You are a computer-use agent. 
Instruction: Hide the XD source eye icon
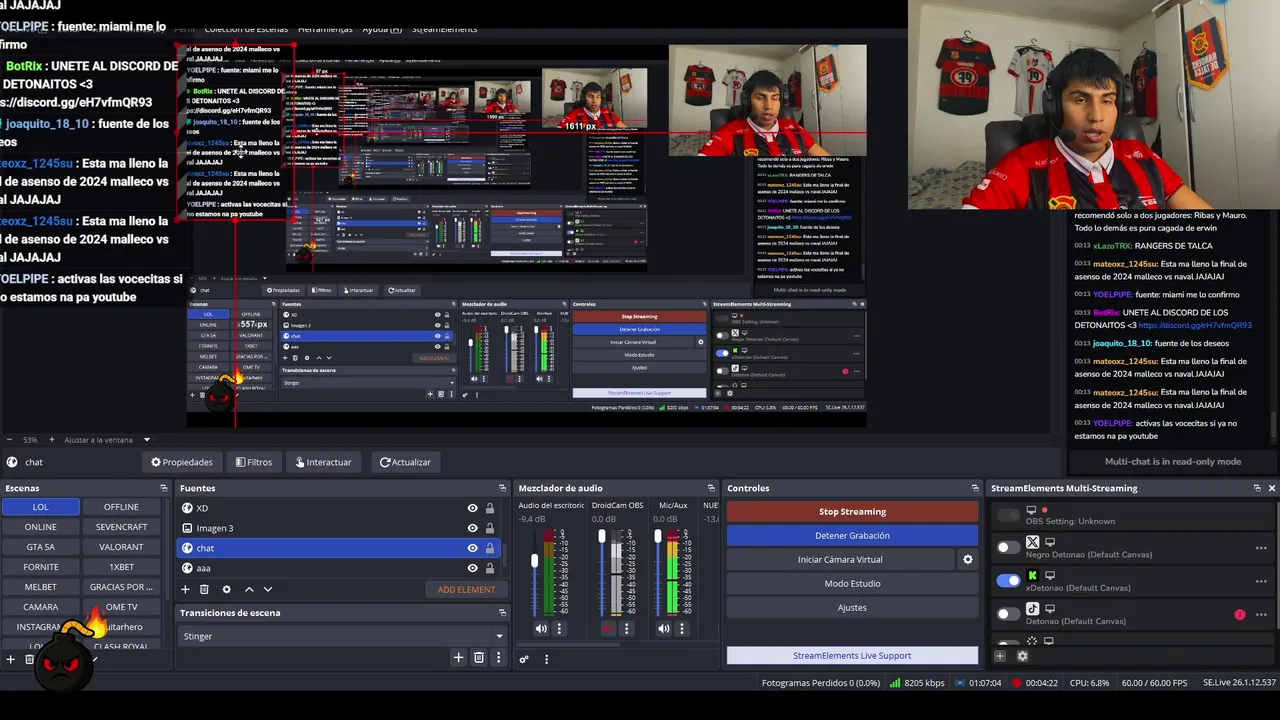[x=472, y=508]
